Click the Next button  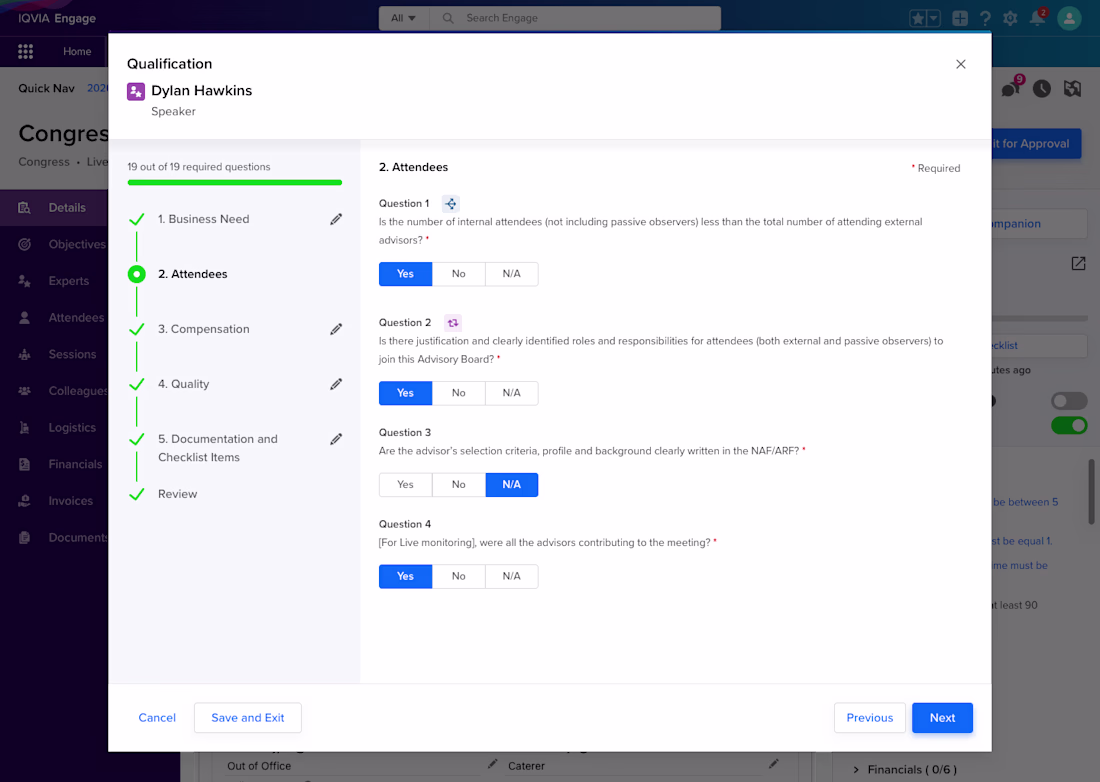tap(942, 717)
